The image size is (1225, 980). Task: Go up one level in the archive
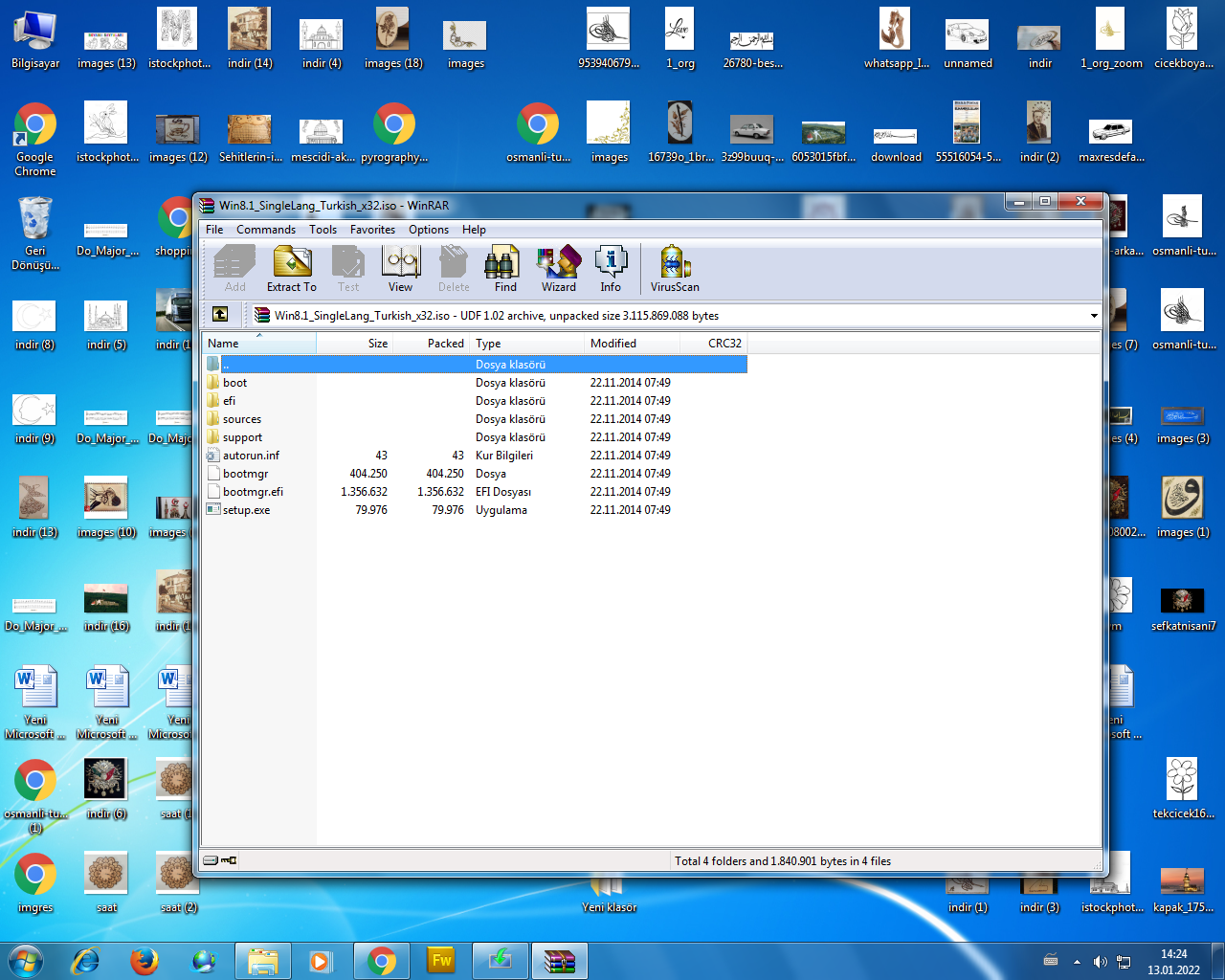coord(220,314)
